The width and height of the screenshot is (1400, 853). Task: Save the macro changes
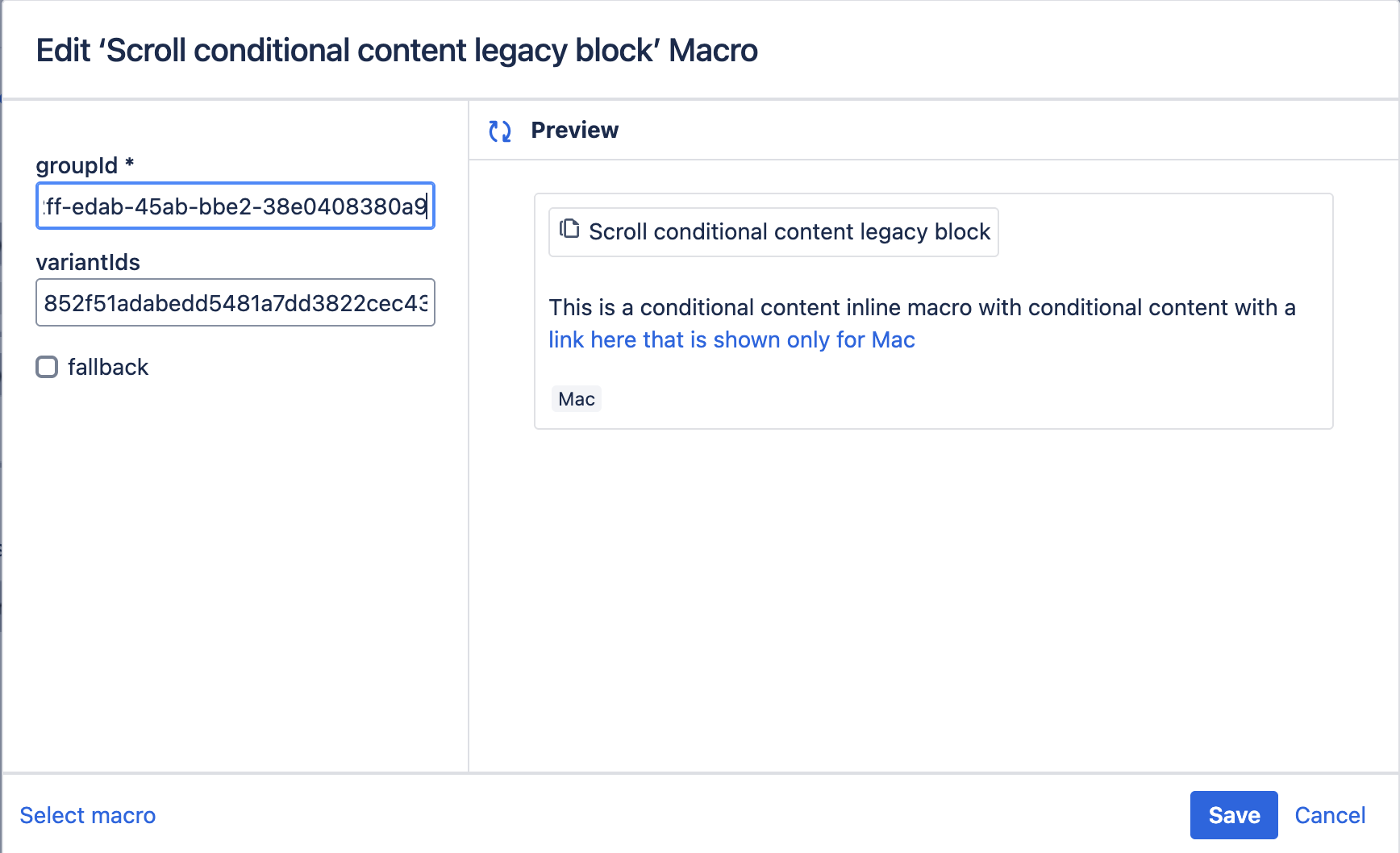tap(1233, 815)
